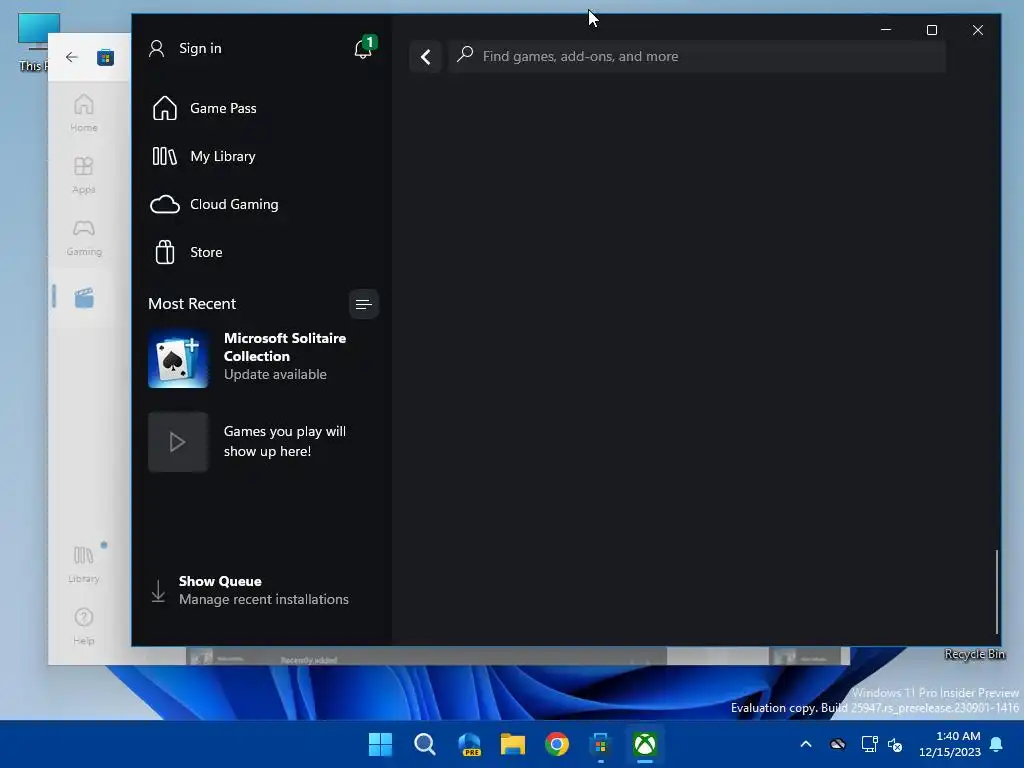The width and height of the screenshot is (1024, 768).
Task: Go back using Xbox app chevron
Action: coord(426,57)
